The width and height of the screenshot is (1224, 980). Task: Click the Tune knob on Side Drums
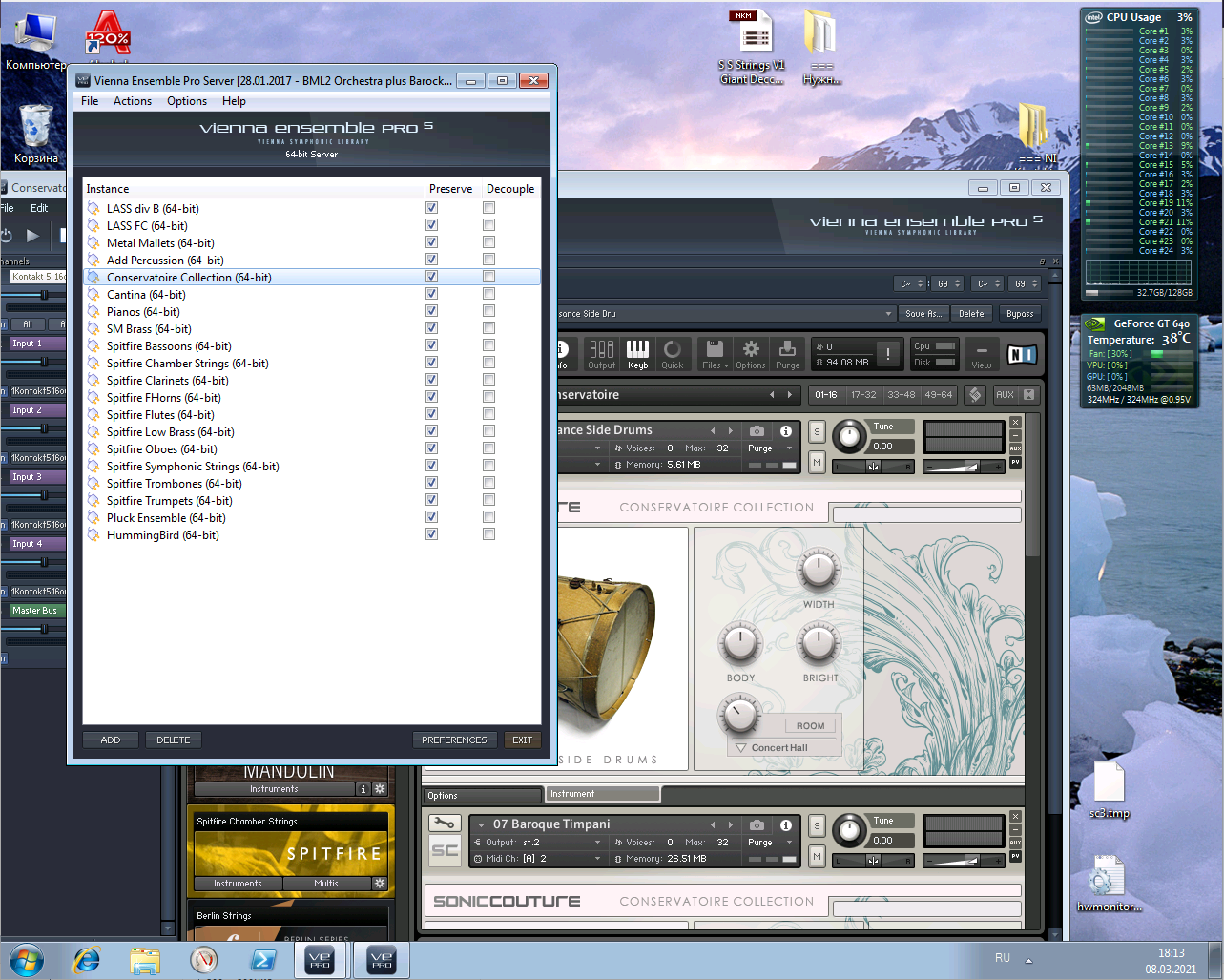click(x=848, y=437)
